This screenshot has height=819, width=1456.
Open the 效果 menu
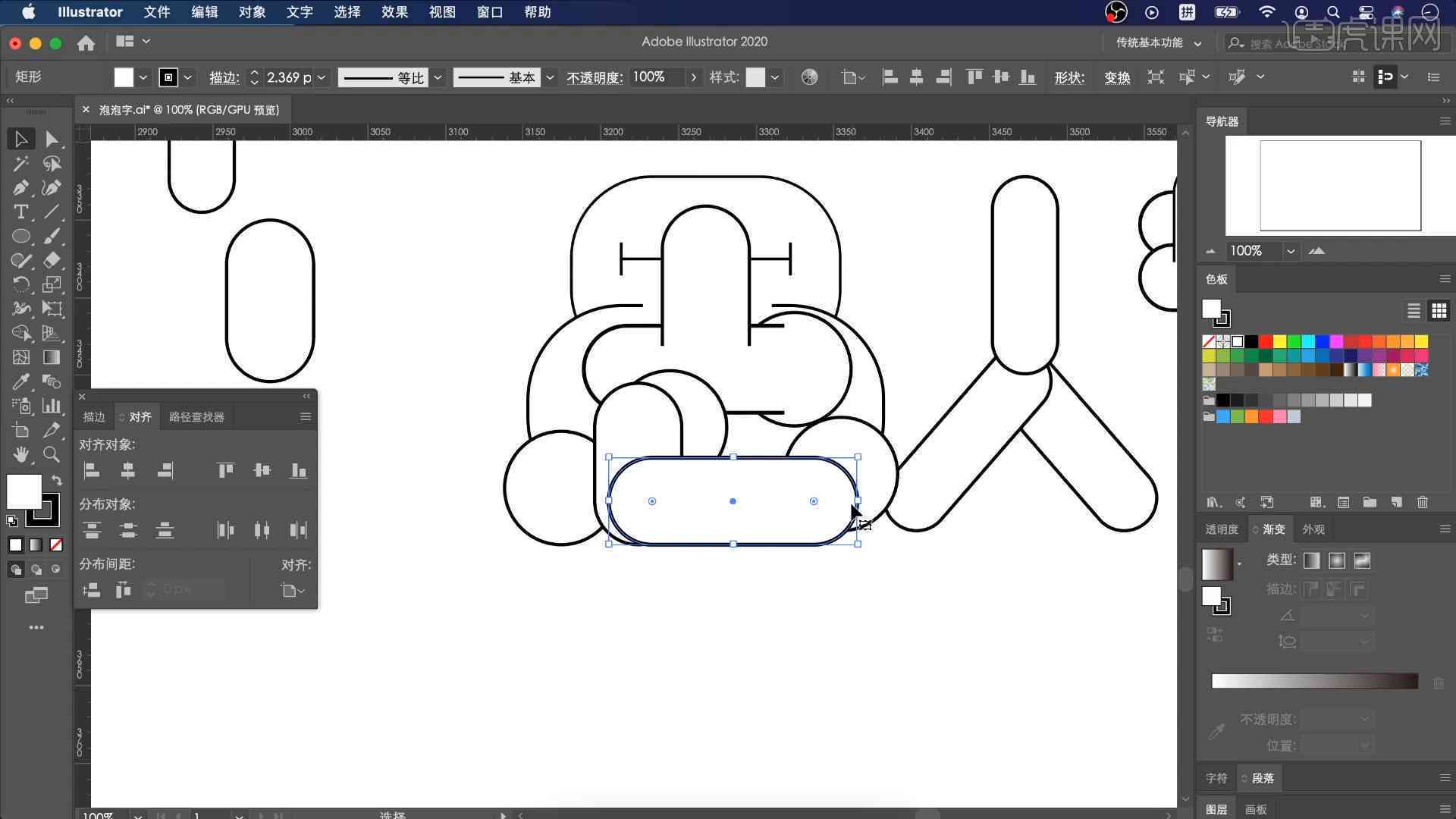(x=395, y=11)
